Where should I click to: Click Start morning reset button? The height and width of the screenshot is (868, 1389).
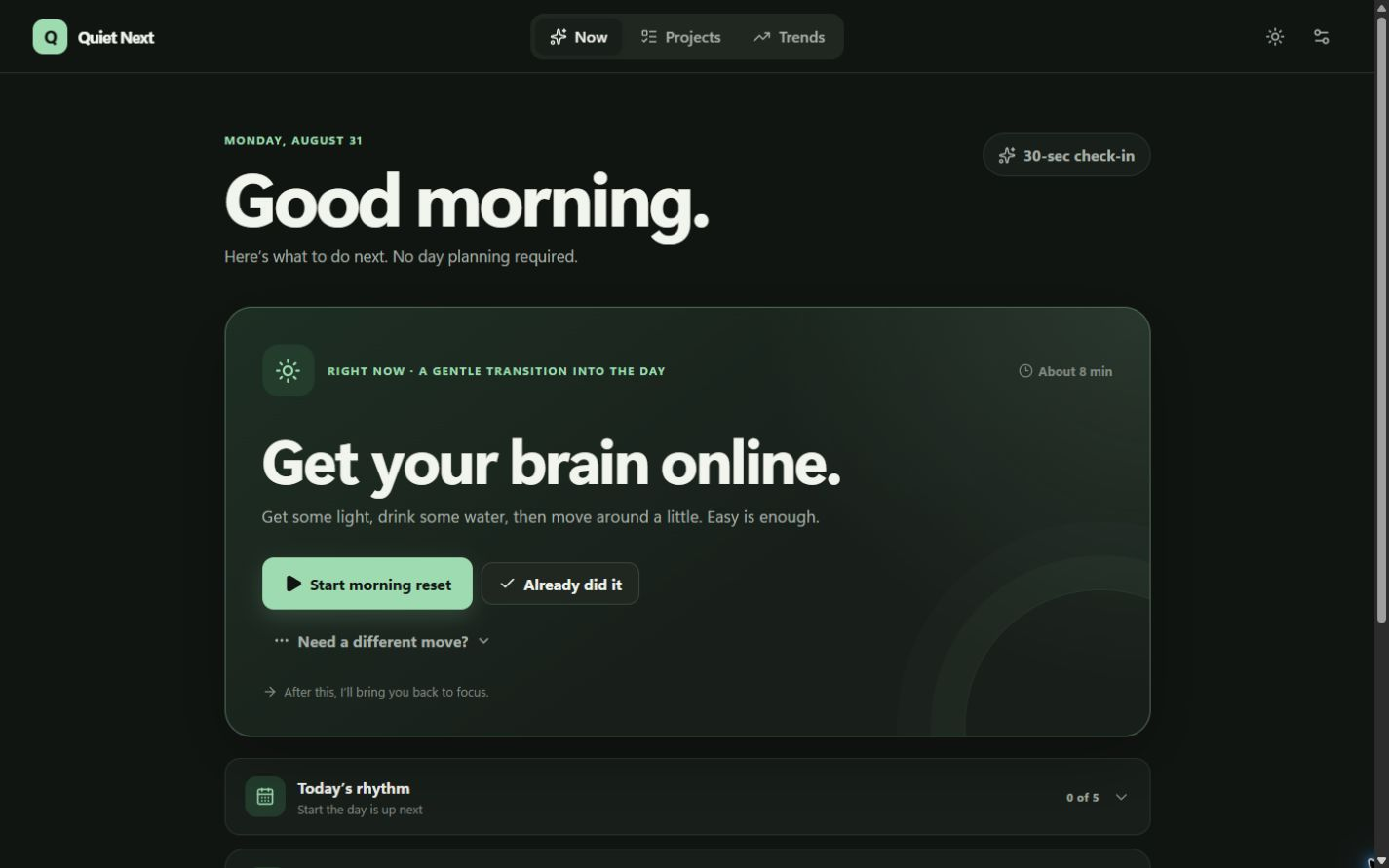click(367, 584)
